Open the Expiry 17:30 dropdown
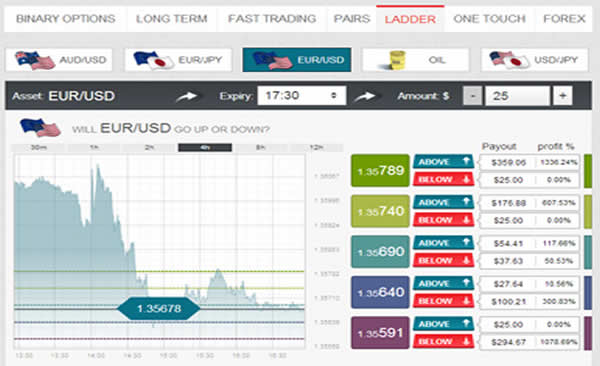Image resolution: width=600 pixels, height=366 pixels. click(302, 95)
